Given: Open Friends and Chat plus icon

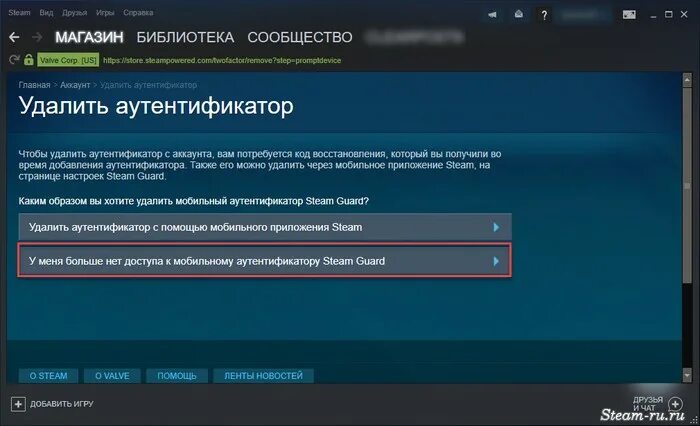Looking at the screenshot, I should click(675, 404).
